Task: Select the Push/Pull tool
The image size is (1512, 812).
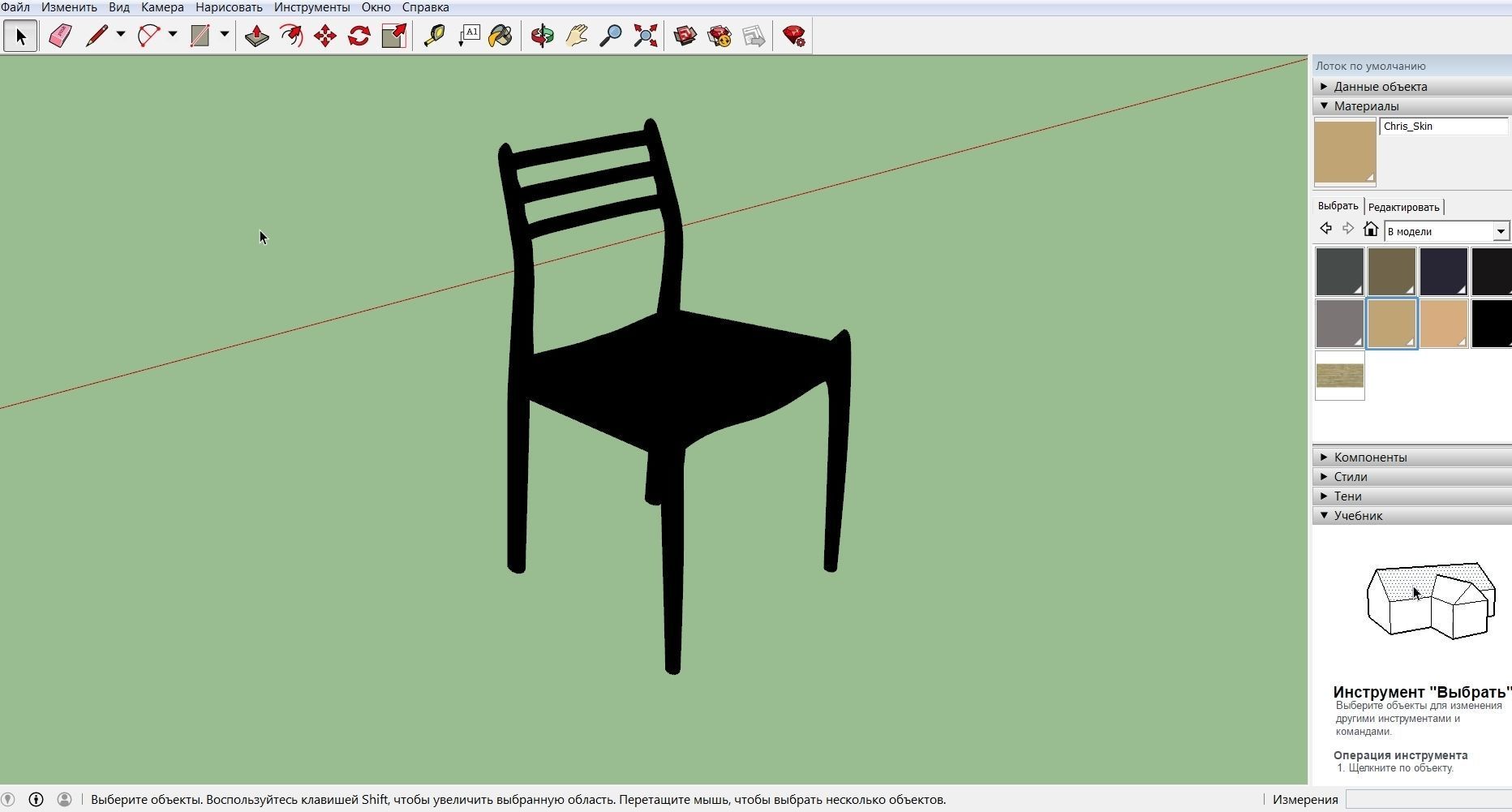Action: [256, 36]
